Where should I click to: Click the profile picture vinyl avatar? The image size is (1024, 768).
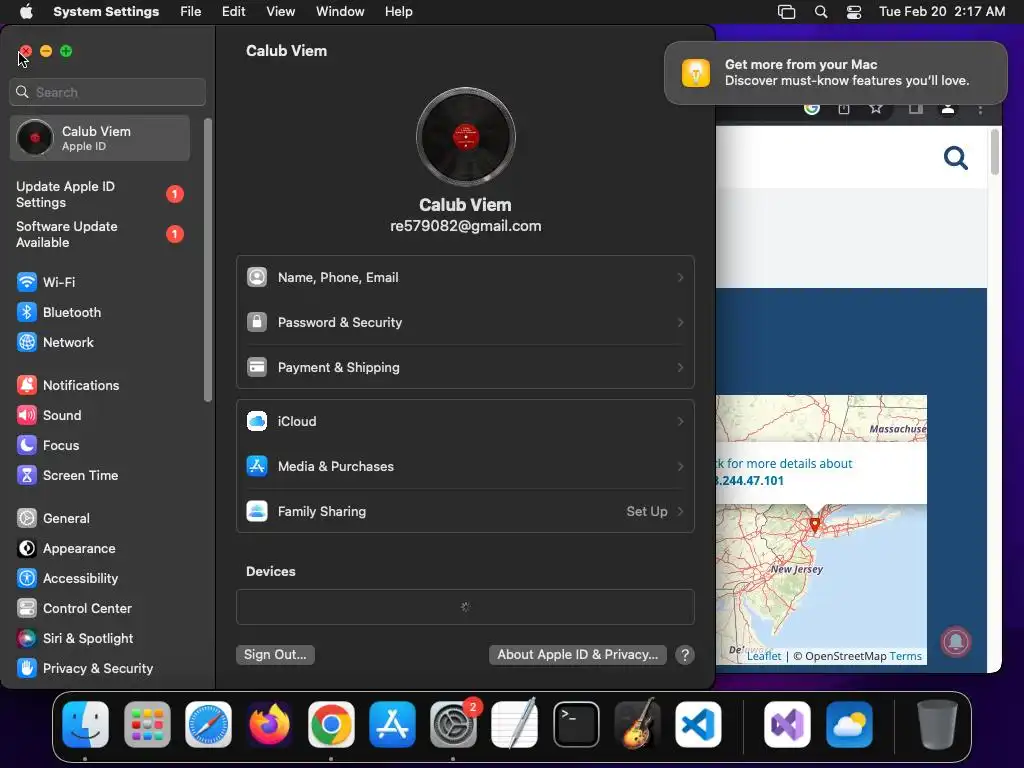[466, 137]
